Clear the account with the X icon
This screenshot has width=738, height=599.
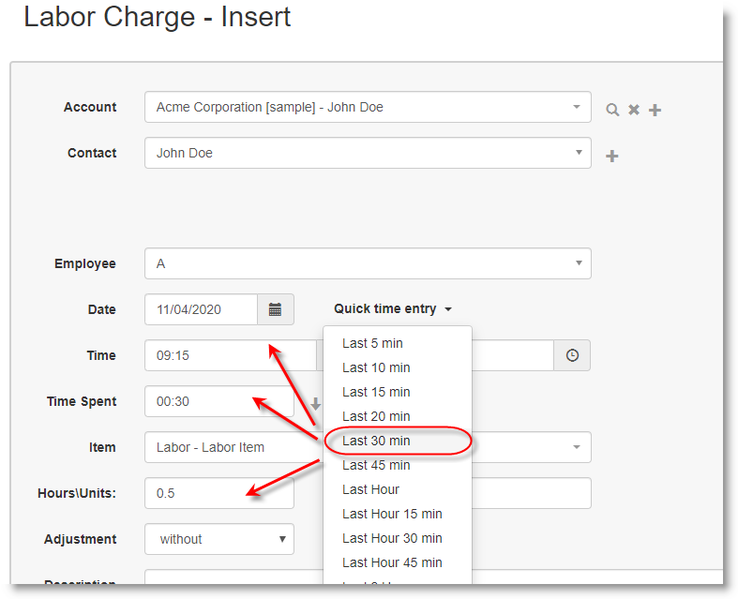(x=633, y=109)
